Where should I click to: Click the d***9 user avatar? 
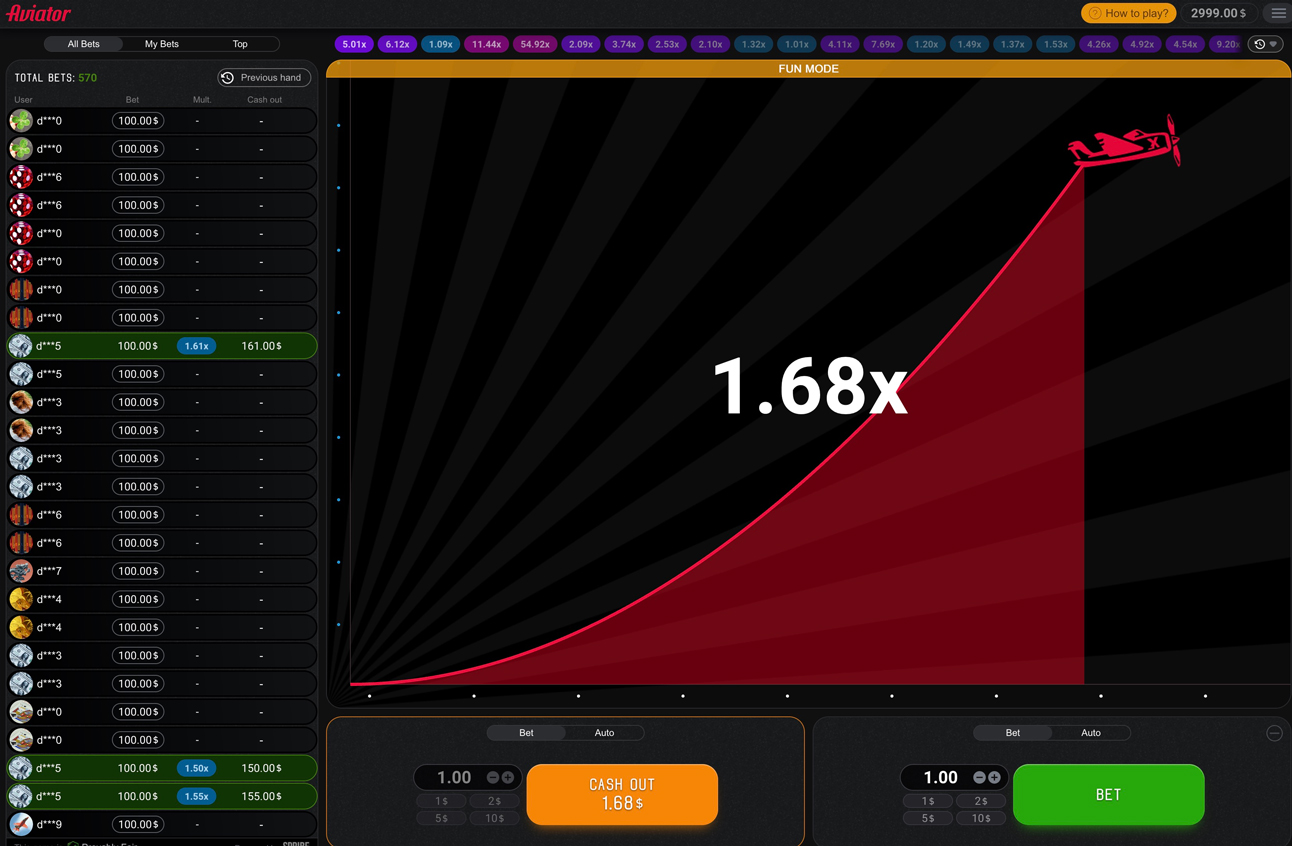coord(21,824)
